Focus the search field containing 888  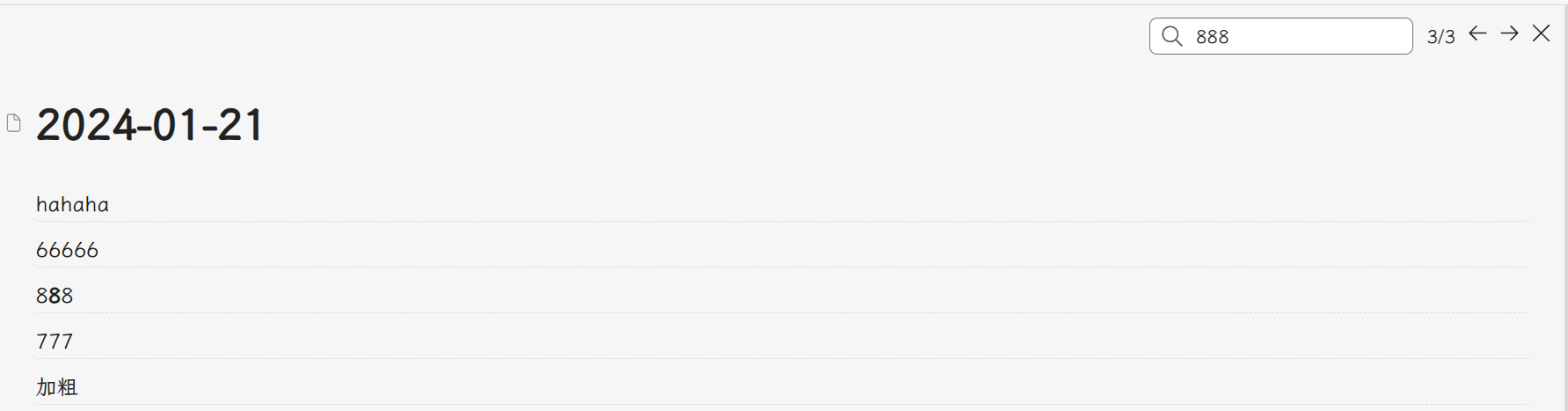coord(1293,36)
